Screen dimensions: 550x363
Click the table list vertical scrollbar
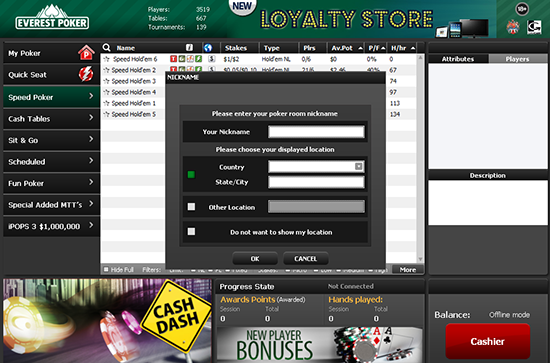click(420, 159)
